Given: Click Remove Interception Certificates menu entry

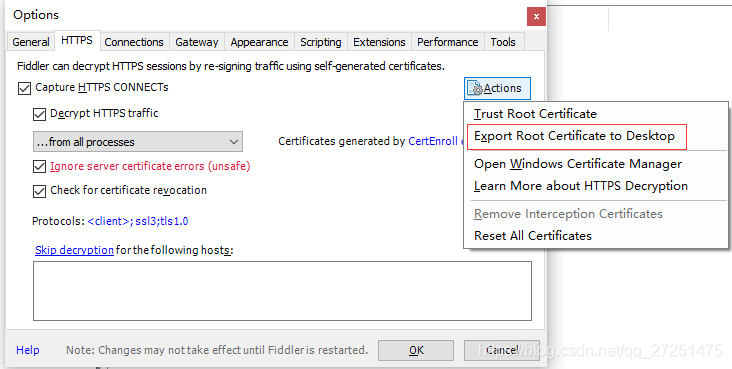Looking at the screenshot, I should click(x=596, y=214).
